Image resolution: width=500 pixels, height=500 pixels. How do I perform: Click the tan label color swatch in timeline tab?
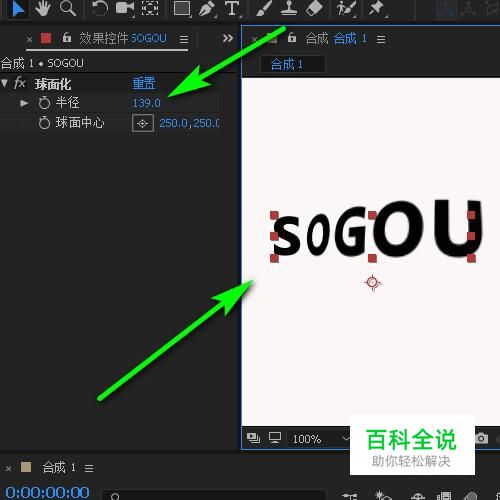tap(26, 467)
